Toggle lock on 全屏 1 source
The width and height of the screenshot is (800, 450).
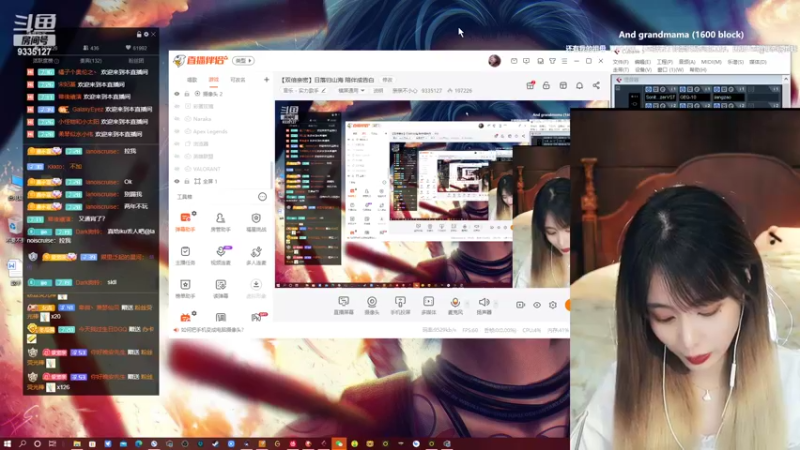187,181
